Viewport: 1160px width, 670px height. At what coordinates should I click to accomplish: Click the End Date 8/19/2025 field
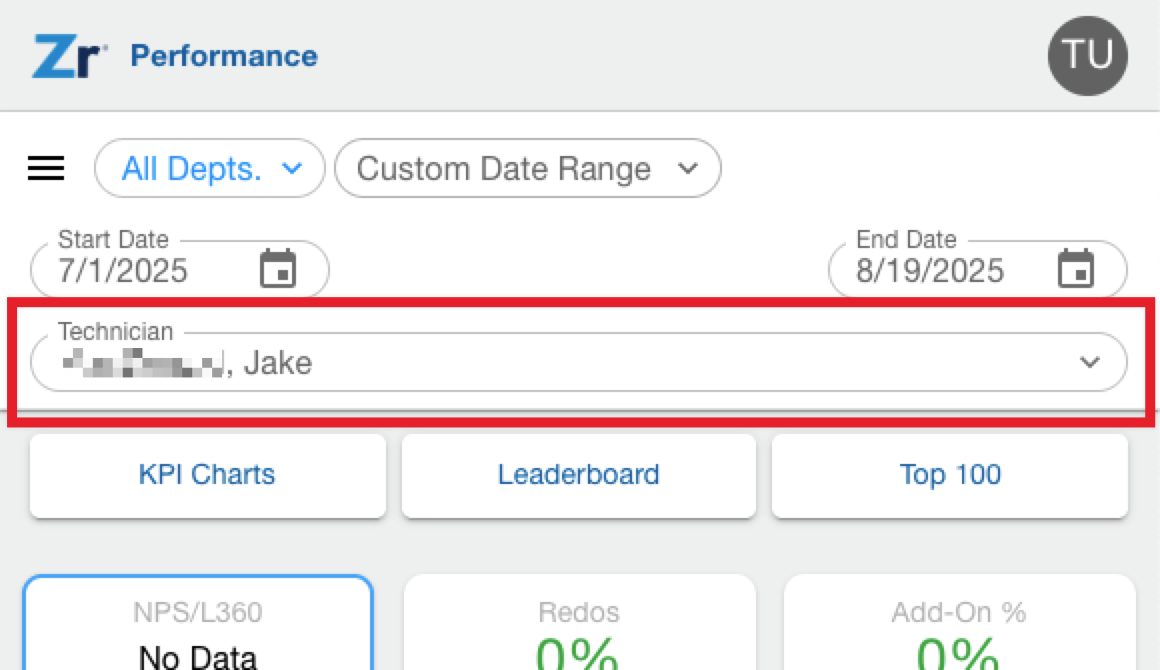click(978, 268)
